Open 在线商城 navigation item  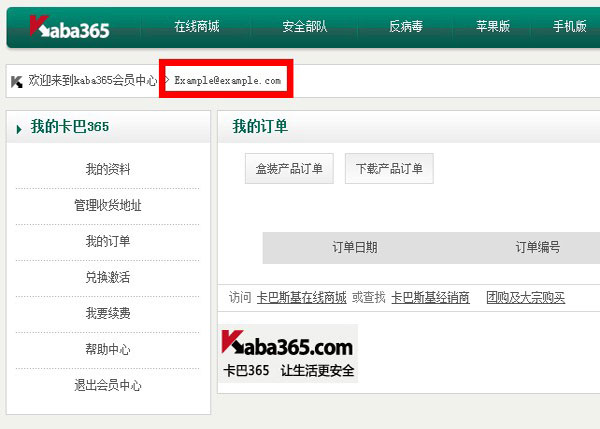197,26
